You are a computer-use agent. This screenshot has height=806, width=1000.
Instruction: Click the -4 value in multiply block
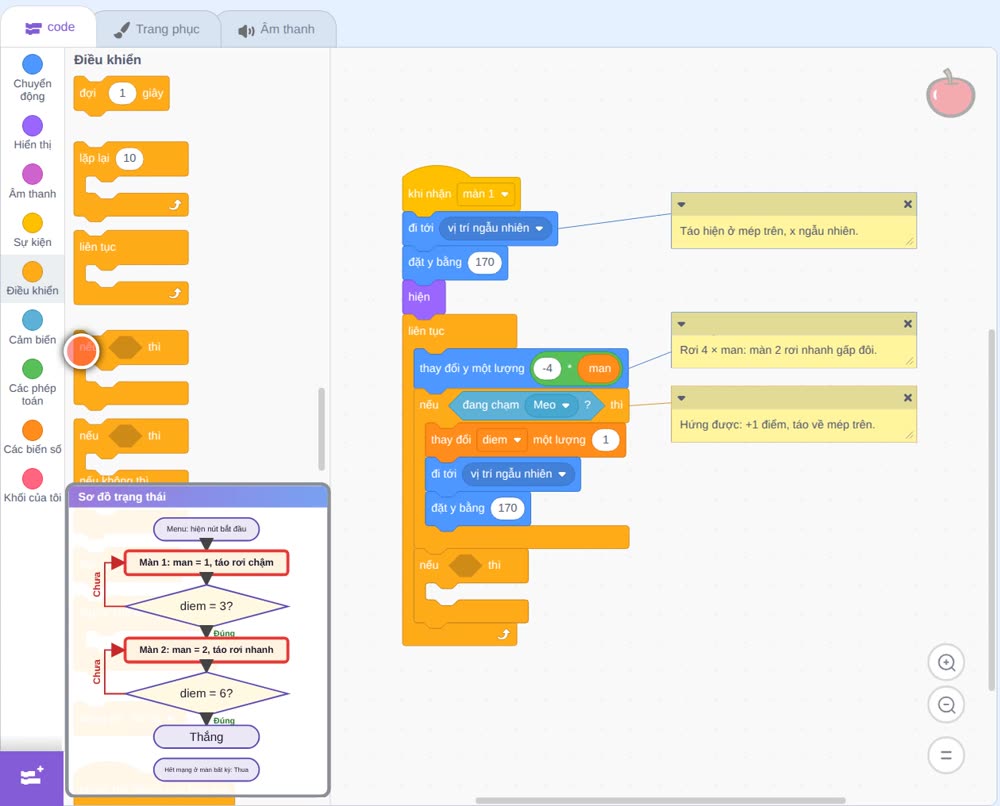point(547,369)
